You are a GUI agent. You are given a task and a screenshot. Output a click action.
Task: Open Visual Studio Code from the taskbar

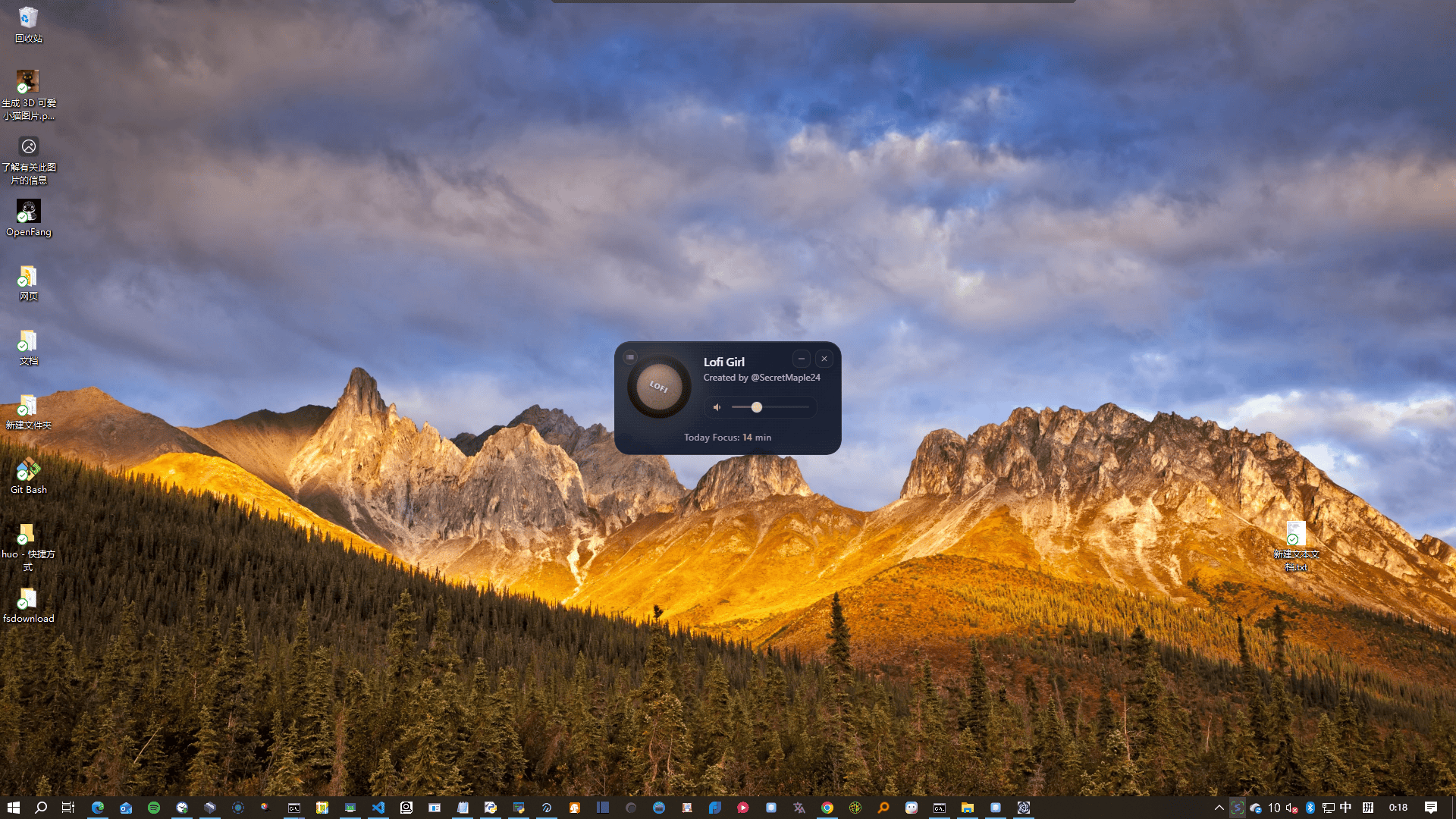click(x=378, y=808)
